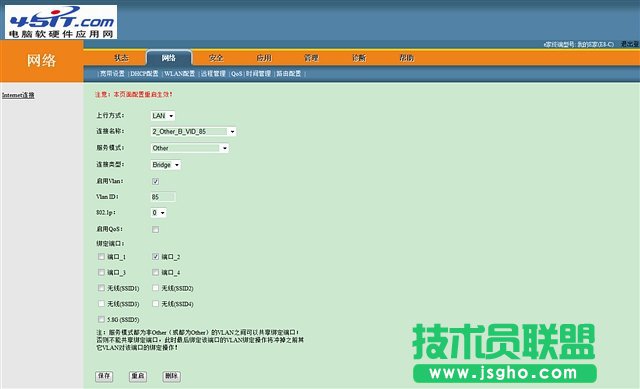Open 宽带设置 submenu

click(x=112, y=73)
